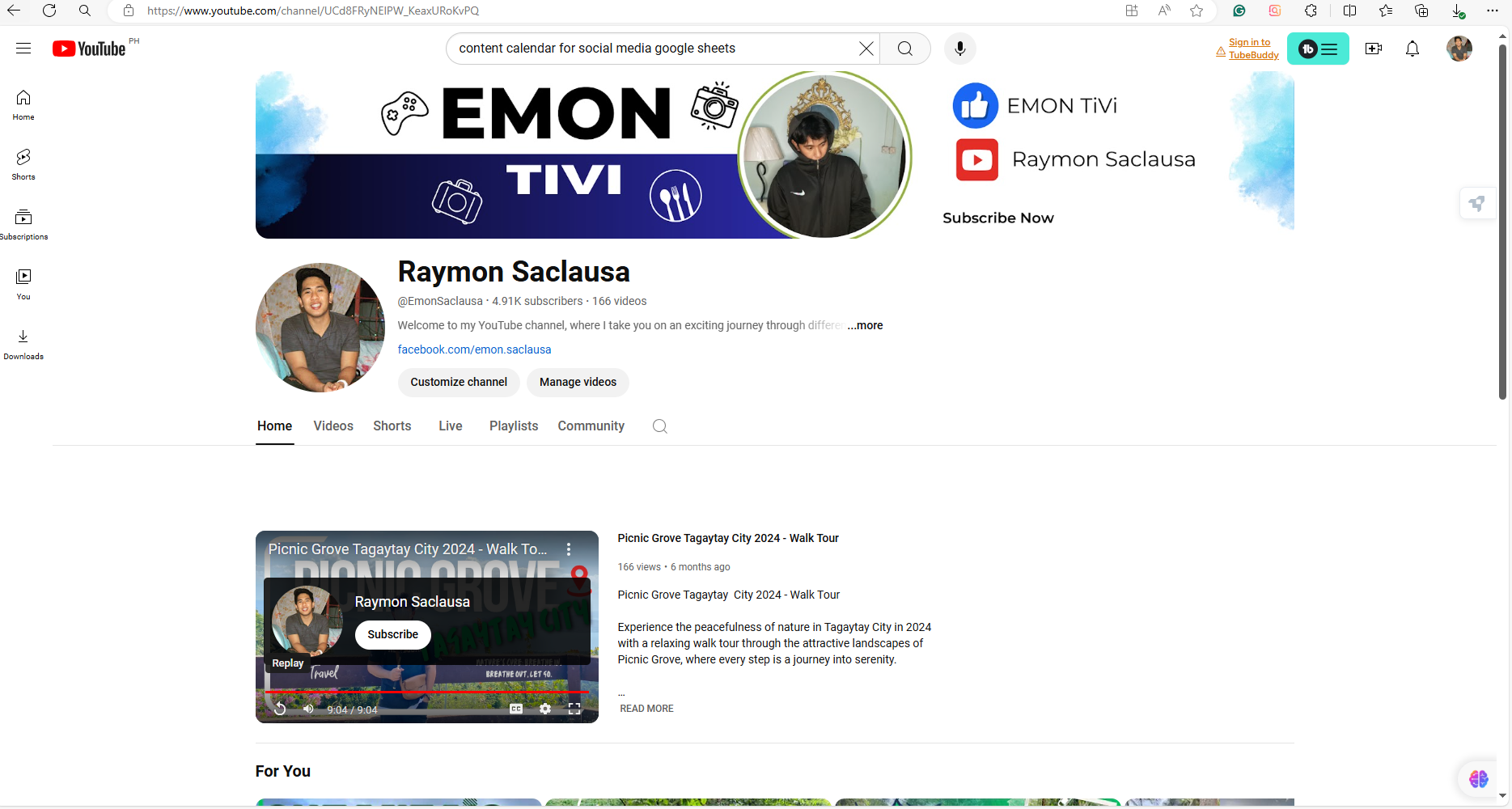1512x809 pixels.
Task: Switch to the Playlists tab
Action: (x=514, y=426)
